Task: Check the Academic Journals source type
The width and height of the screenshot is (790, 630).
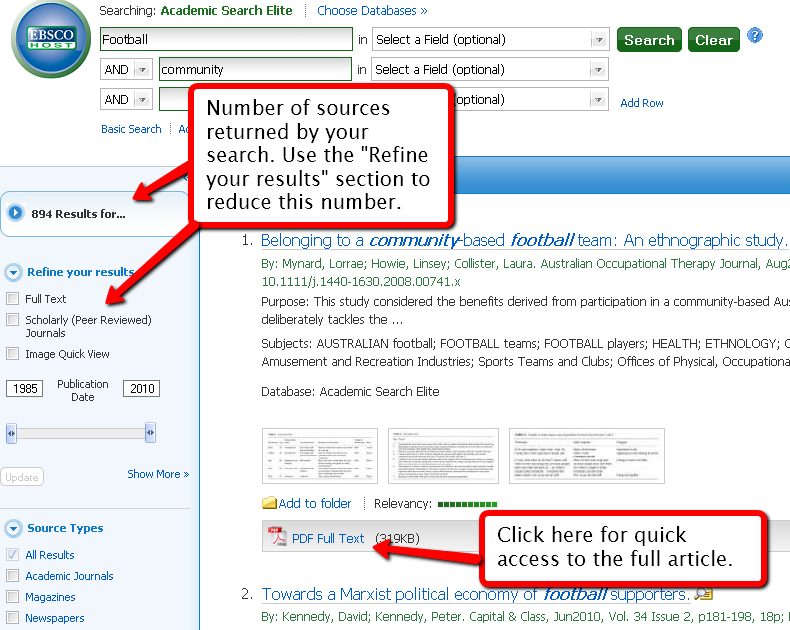Action: (13, 576)
